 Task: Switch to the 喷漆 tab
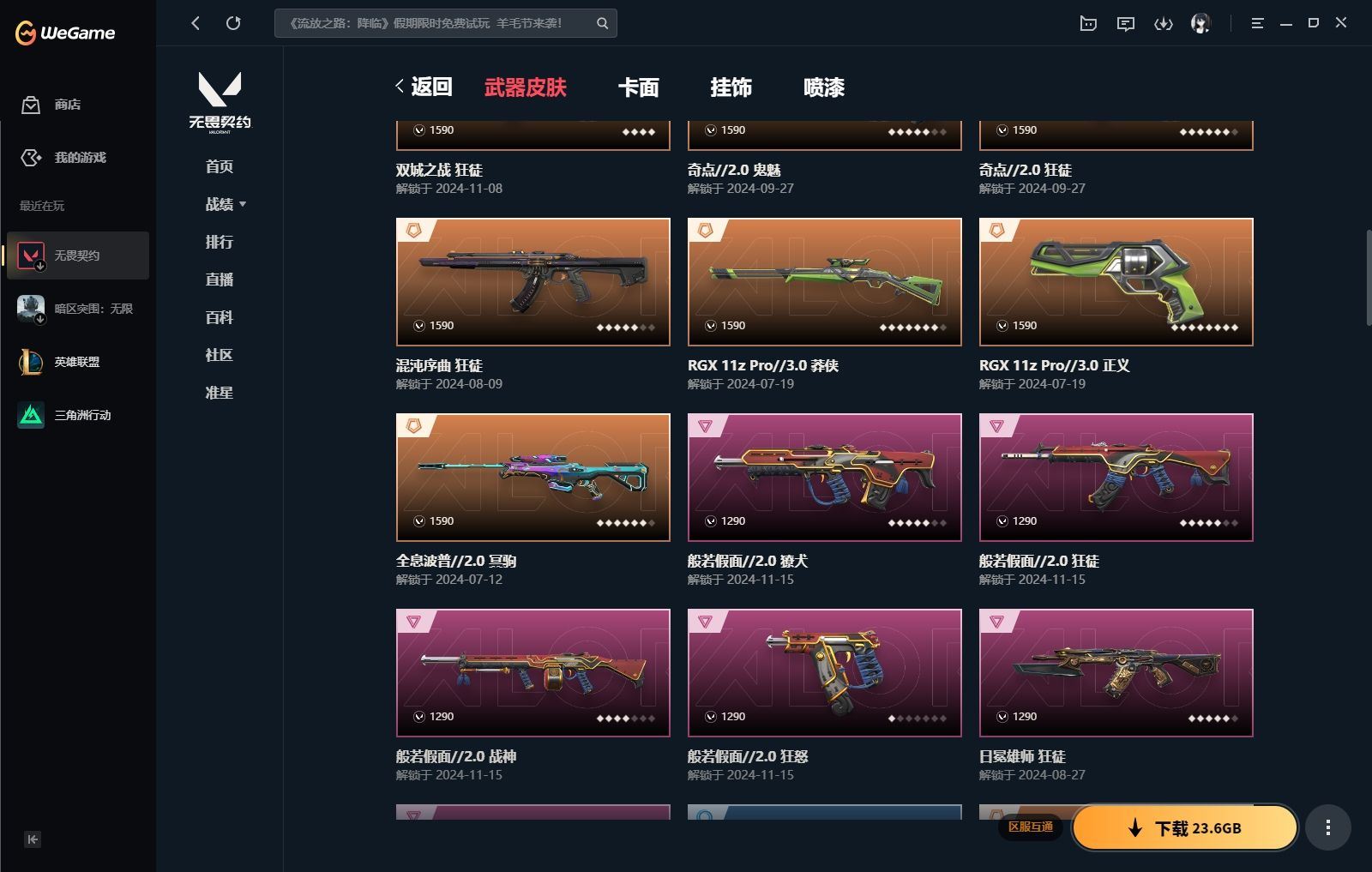click(824, 87)
